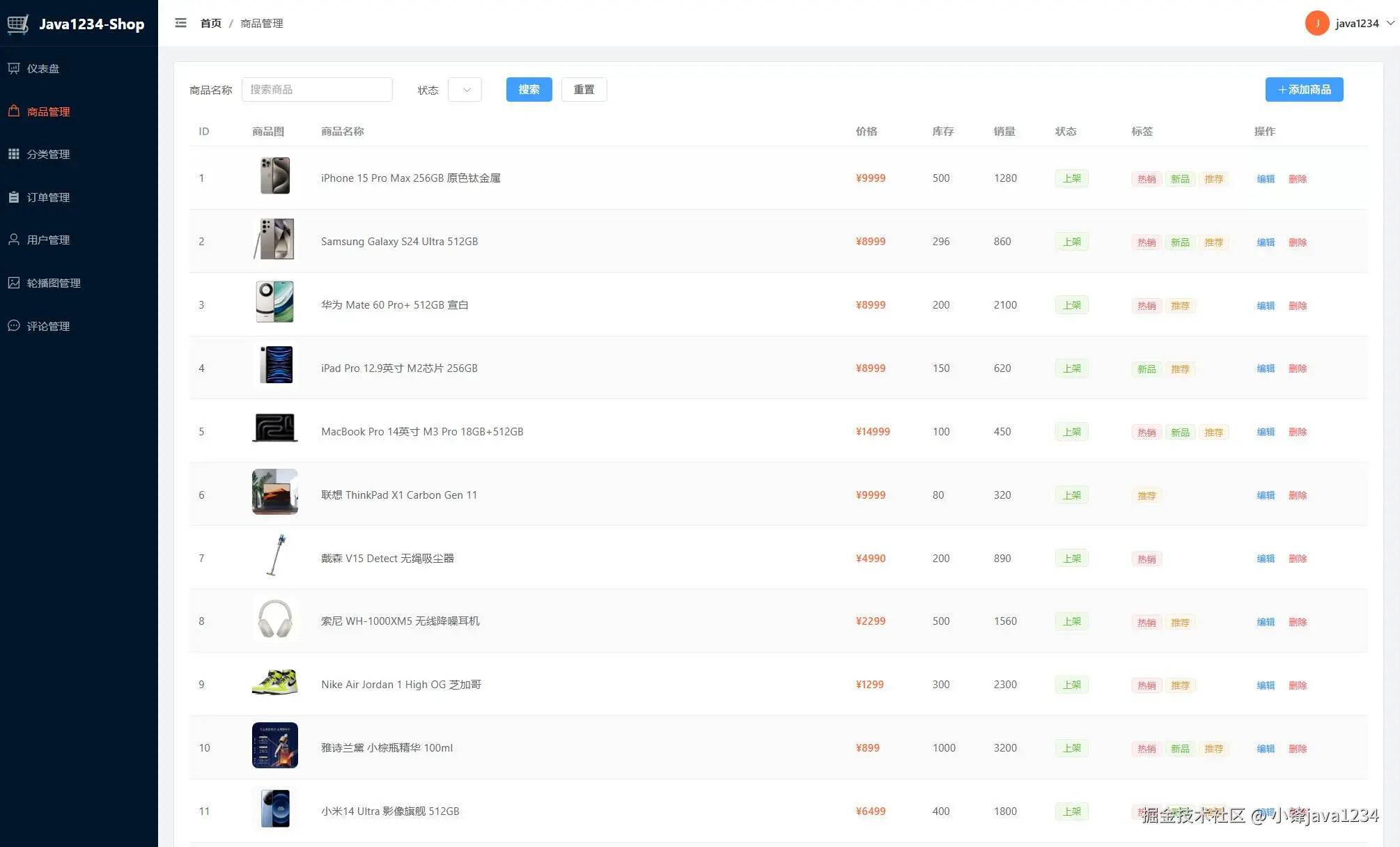Go to 首页 in the breadcrumb

point(210,24)
